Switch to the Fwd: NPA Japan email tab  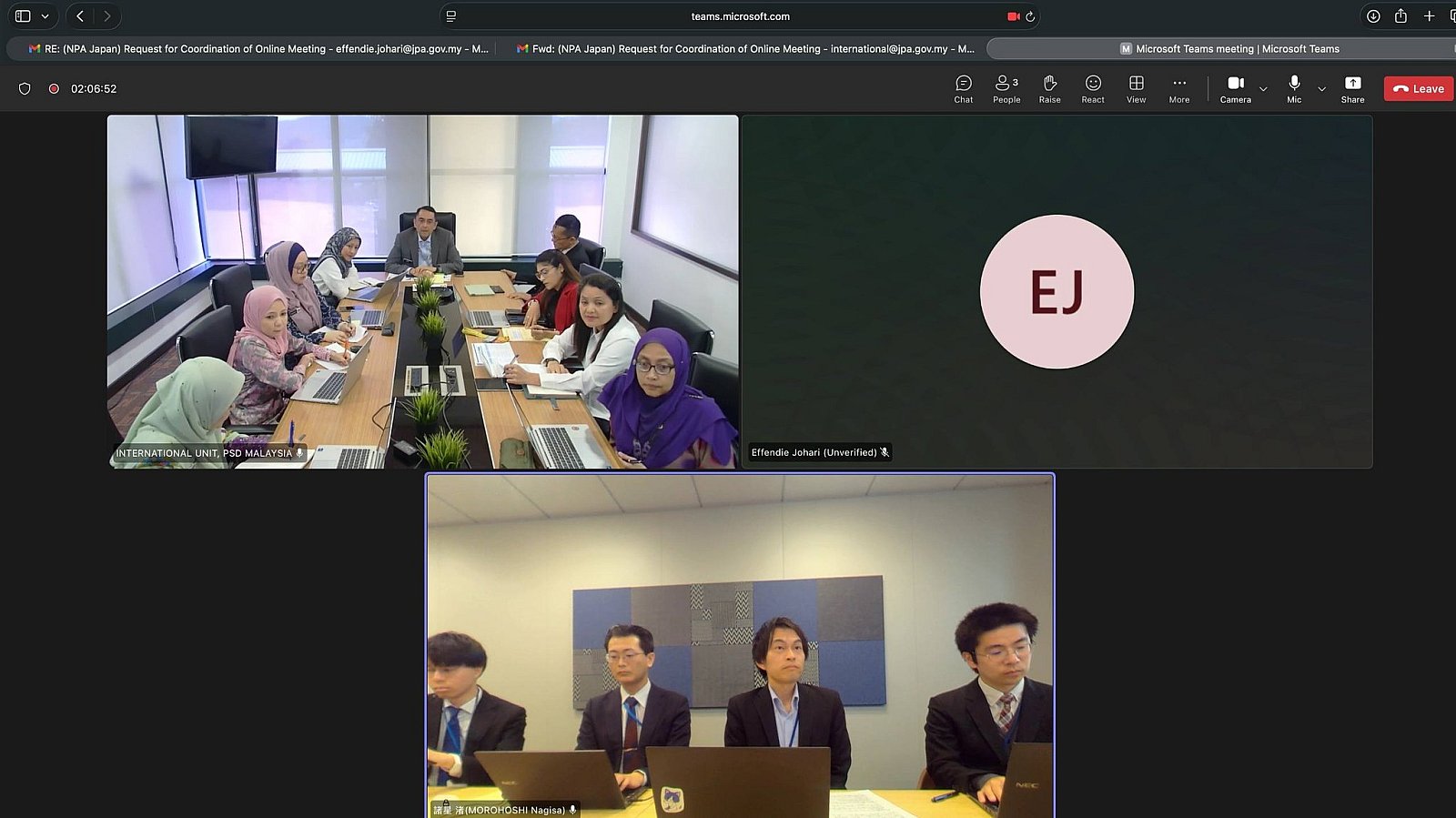(744, 49)
